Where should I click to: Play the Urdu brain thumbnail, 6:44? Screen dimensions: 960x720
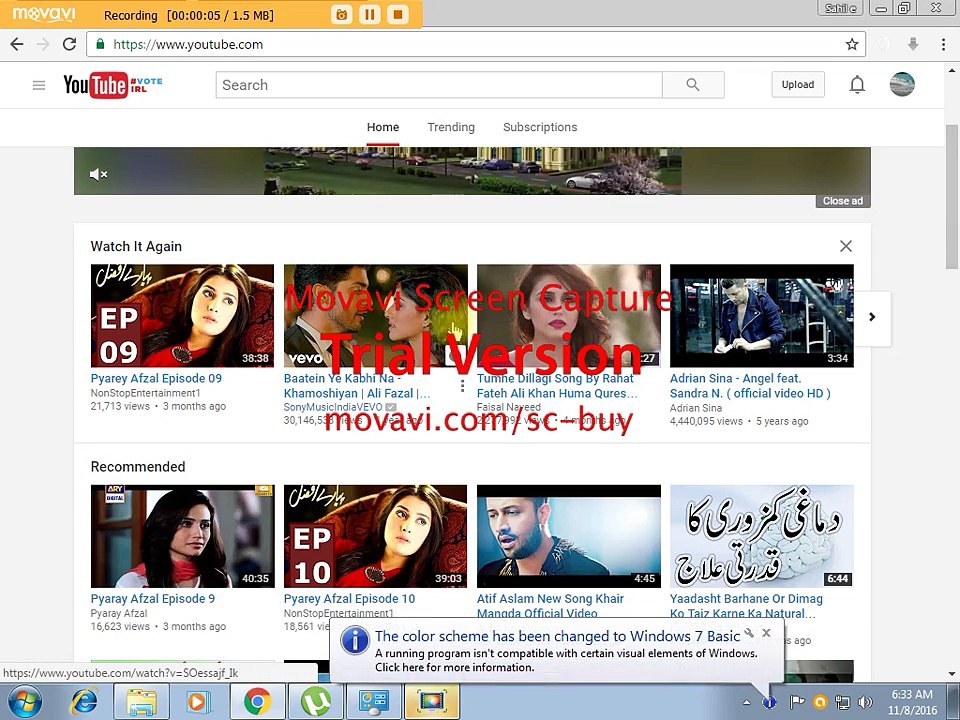(x=762, y=536)
